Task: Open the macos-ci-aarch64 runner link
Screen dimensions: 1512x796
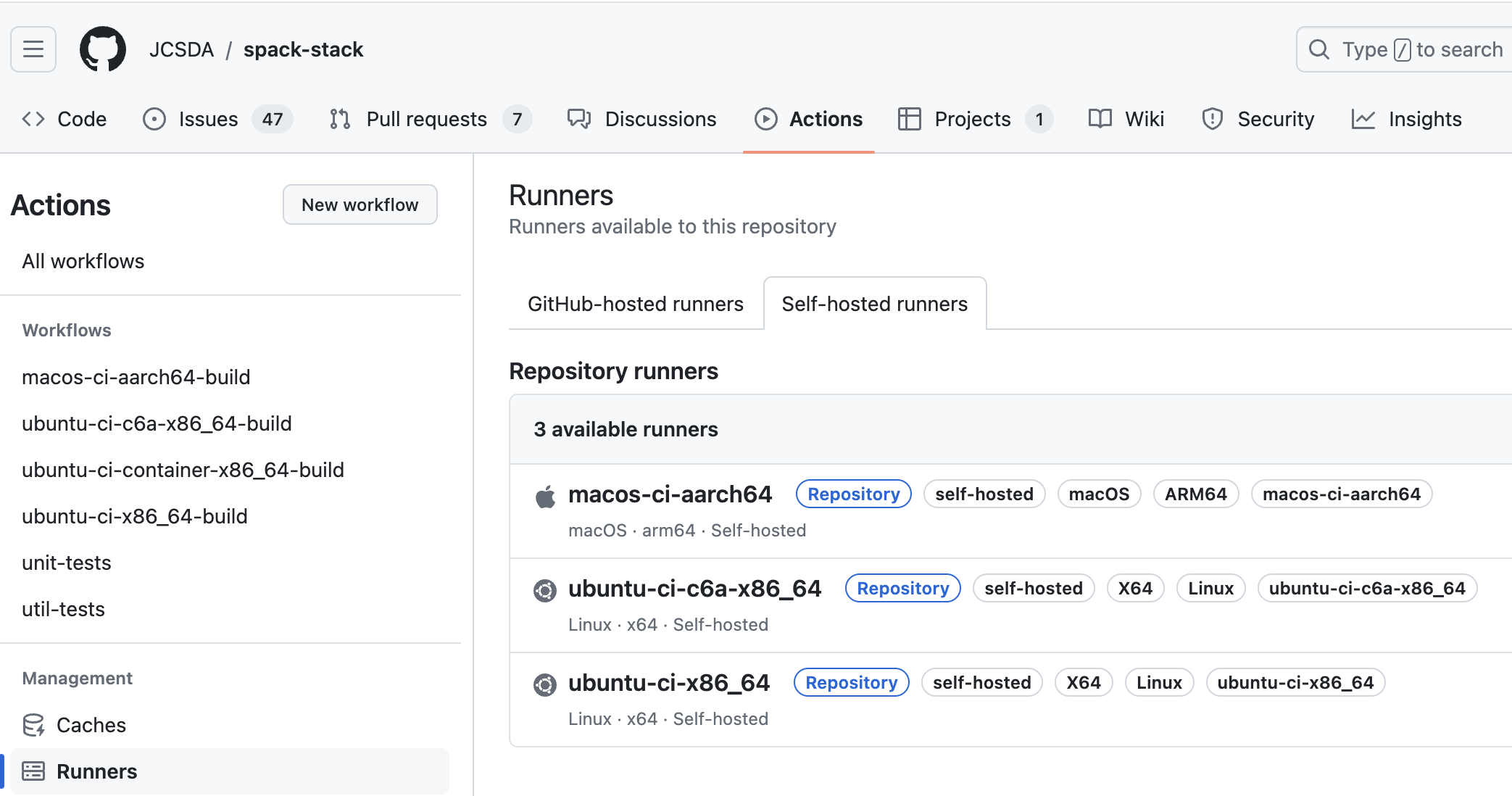Action: [670, 494]
